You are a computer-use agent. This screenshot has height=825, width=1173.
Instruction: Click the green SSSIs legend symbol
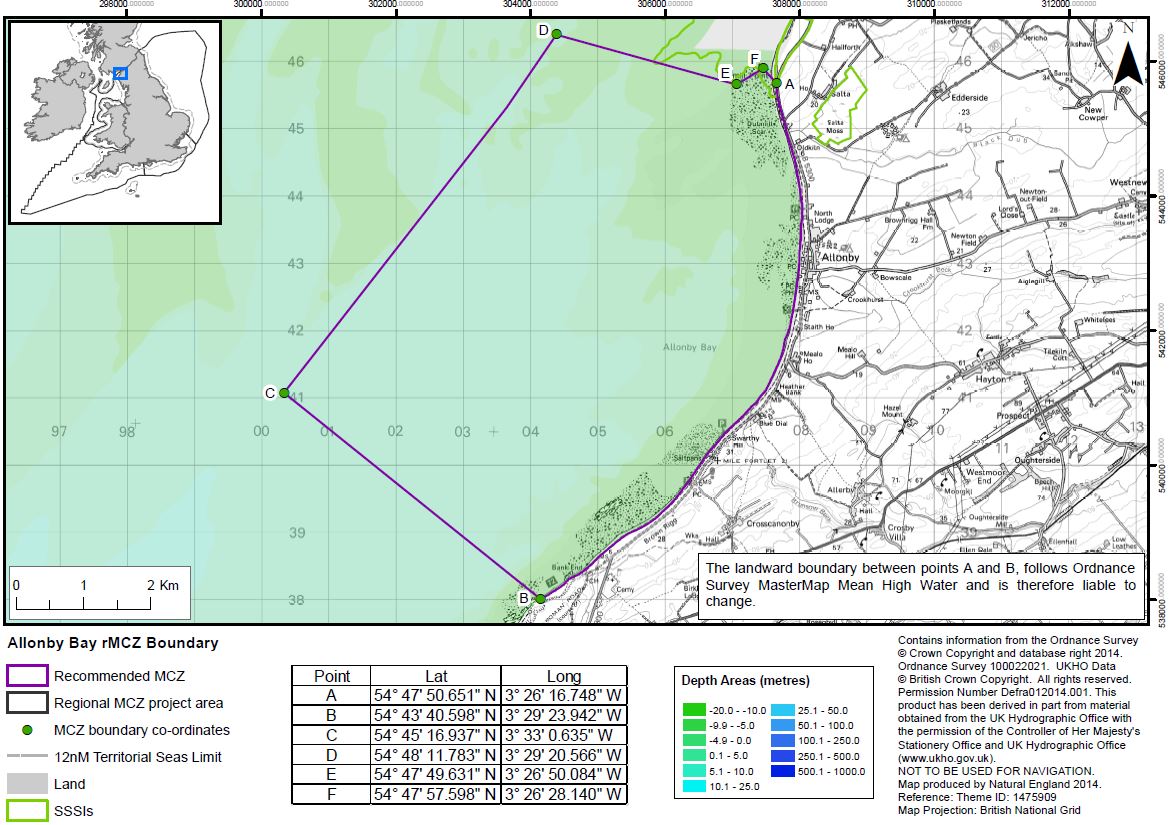click(27, 810)
